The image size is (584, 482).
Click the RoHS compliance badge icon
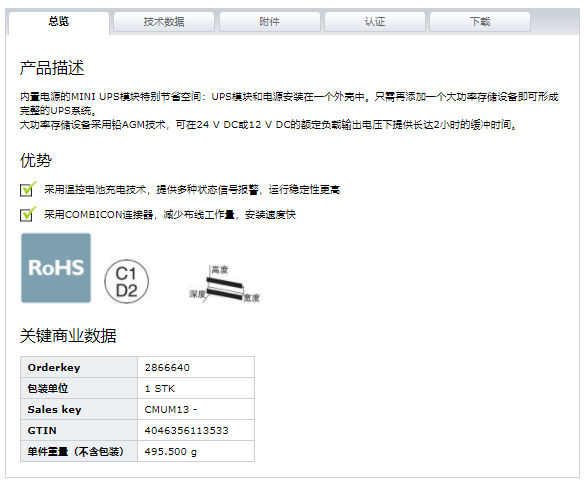click(56, 268)
